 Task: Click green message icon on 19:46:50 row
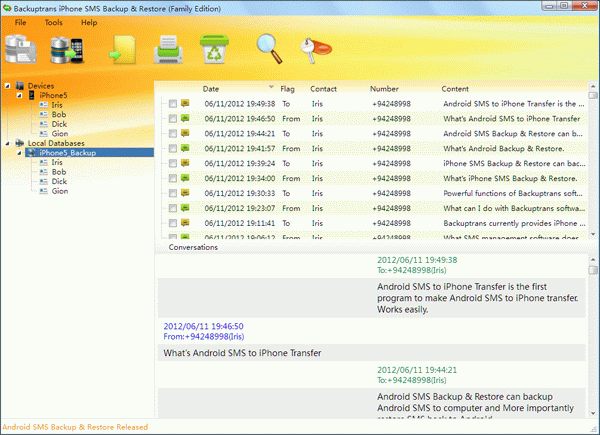pyautogui.click(x=185, y=118)
